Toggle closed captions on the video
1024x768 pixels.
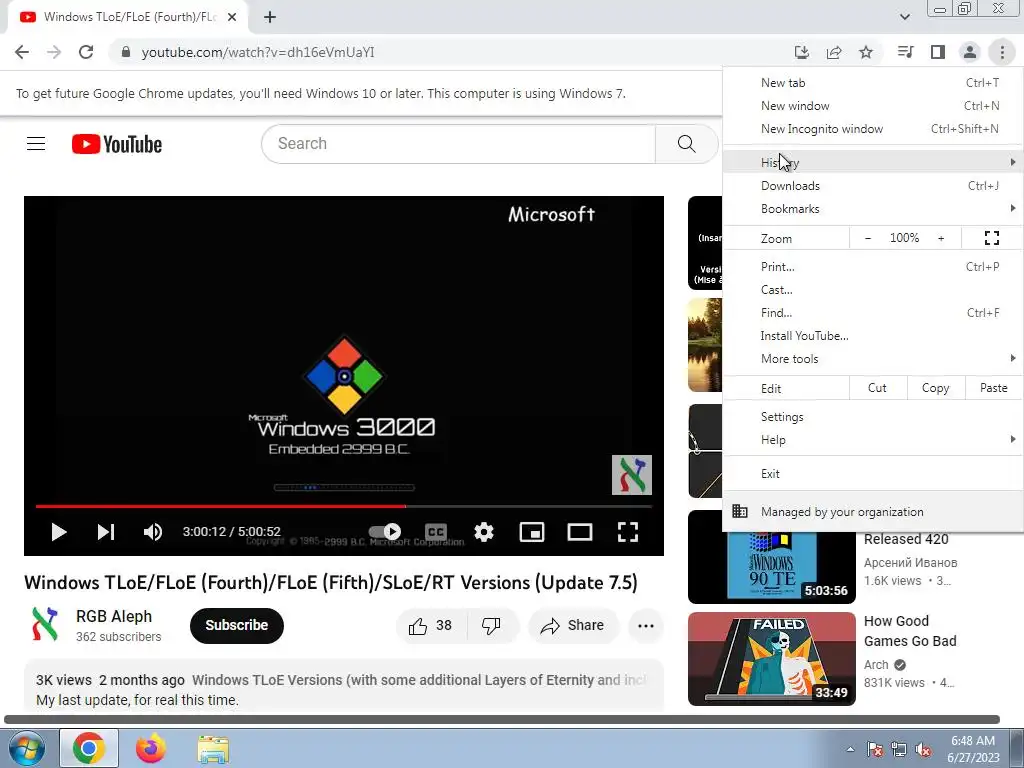(x=436, y=532)
